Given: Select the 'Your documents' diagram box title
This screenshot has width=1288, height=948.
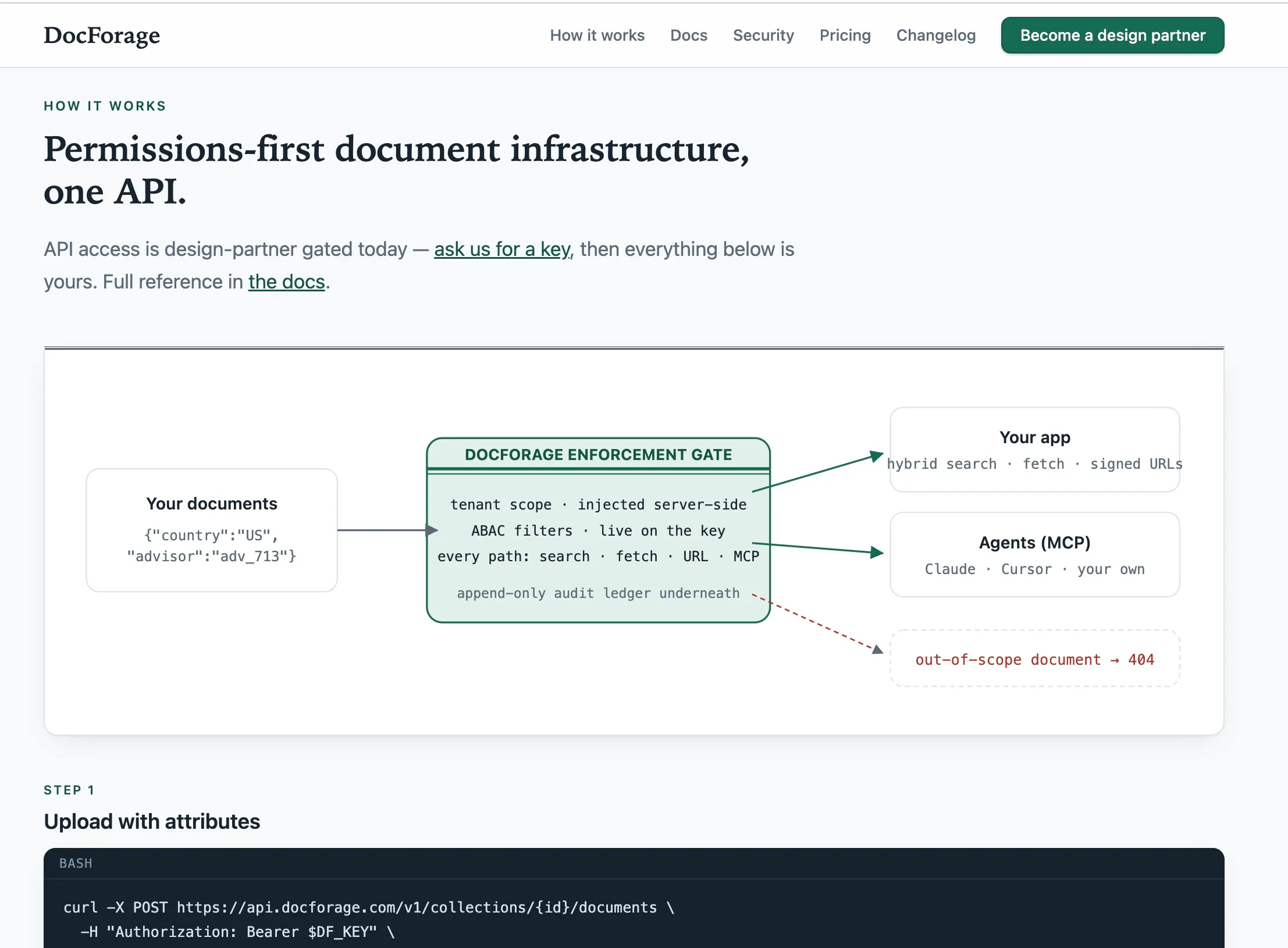Looking at the screenshot, I should click(x=212, y=504).
